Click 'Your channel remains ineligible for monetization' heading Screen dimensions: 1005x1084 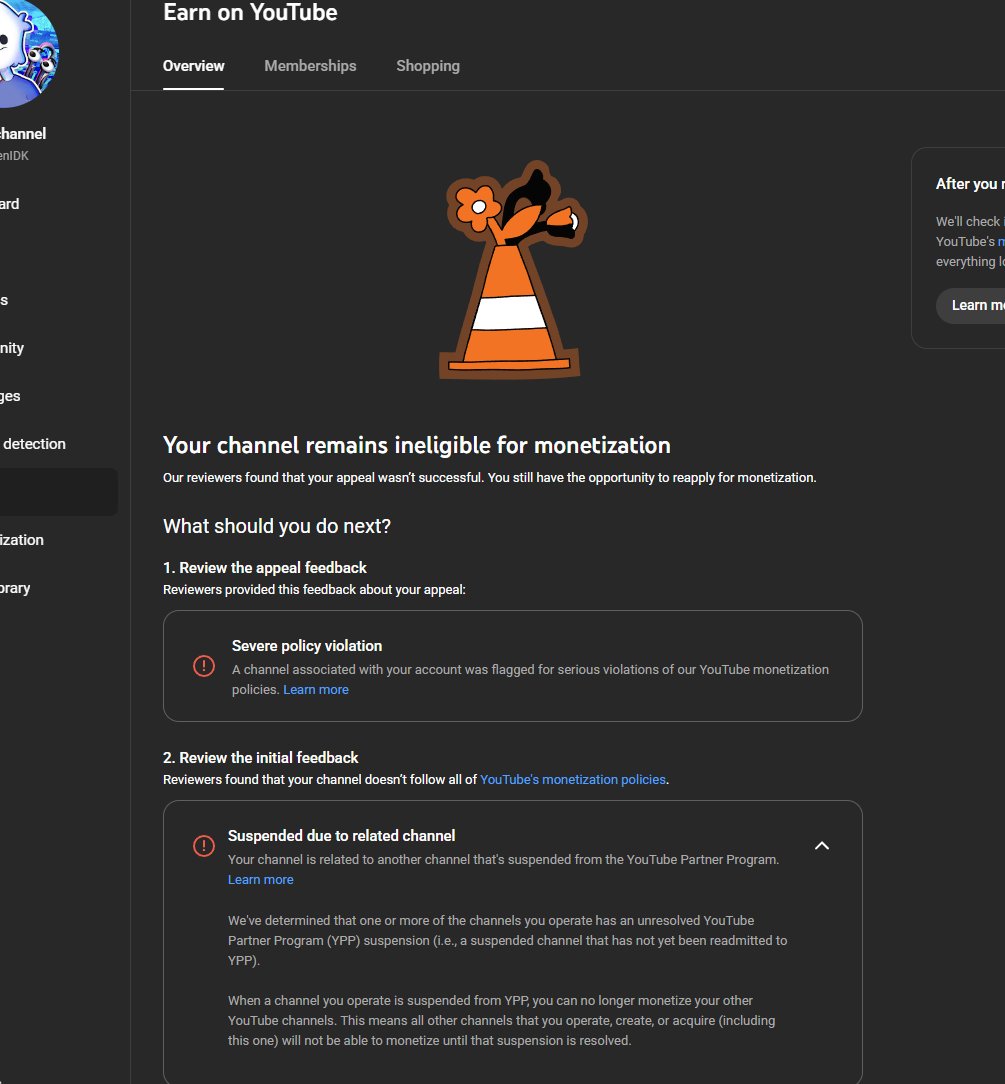click(x=417, y=445)
